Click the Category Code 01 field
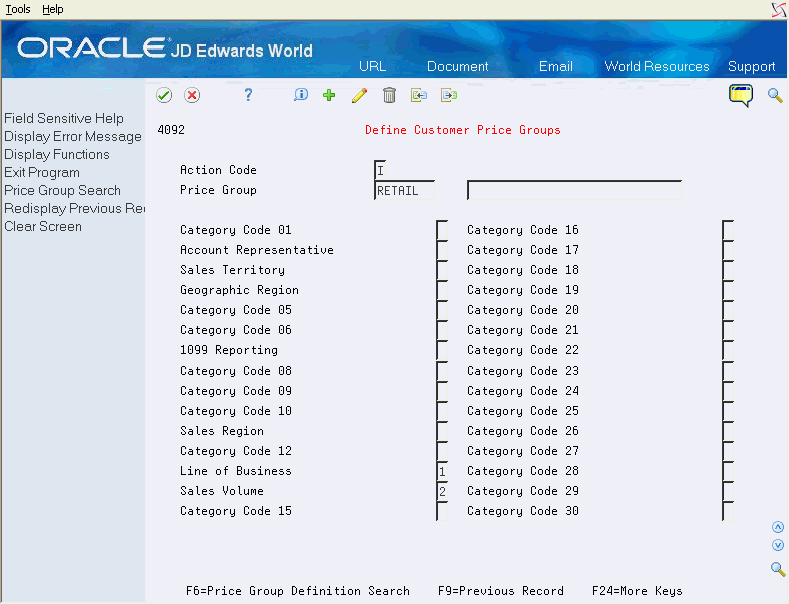 [x=442, y=230]
